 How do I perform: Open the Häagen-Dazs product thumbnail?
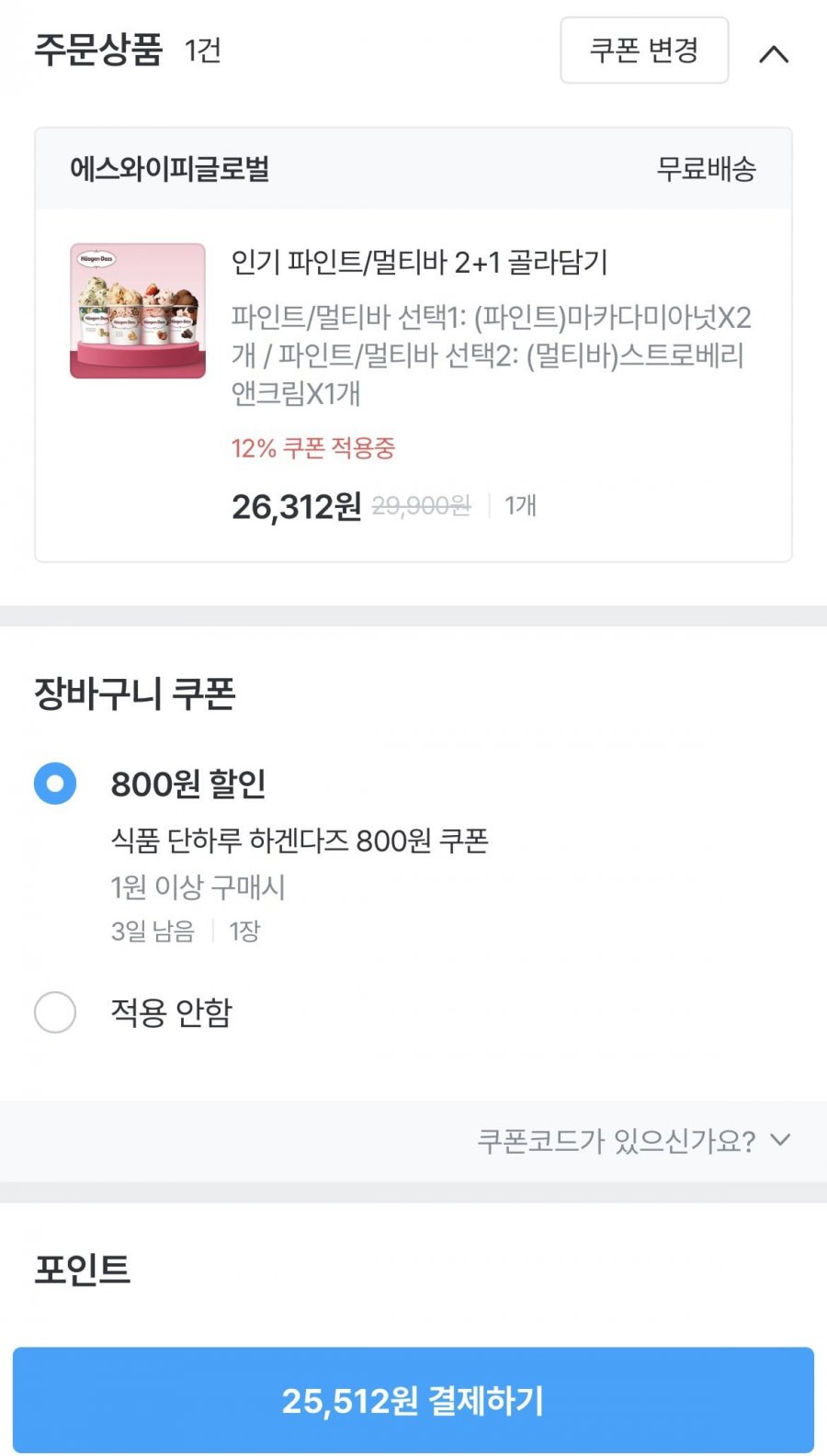click(x=138, y=310)
